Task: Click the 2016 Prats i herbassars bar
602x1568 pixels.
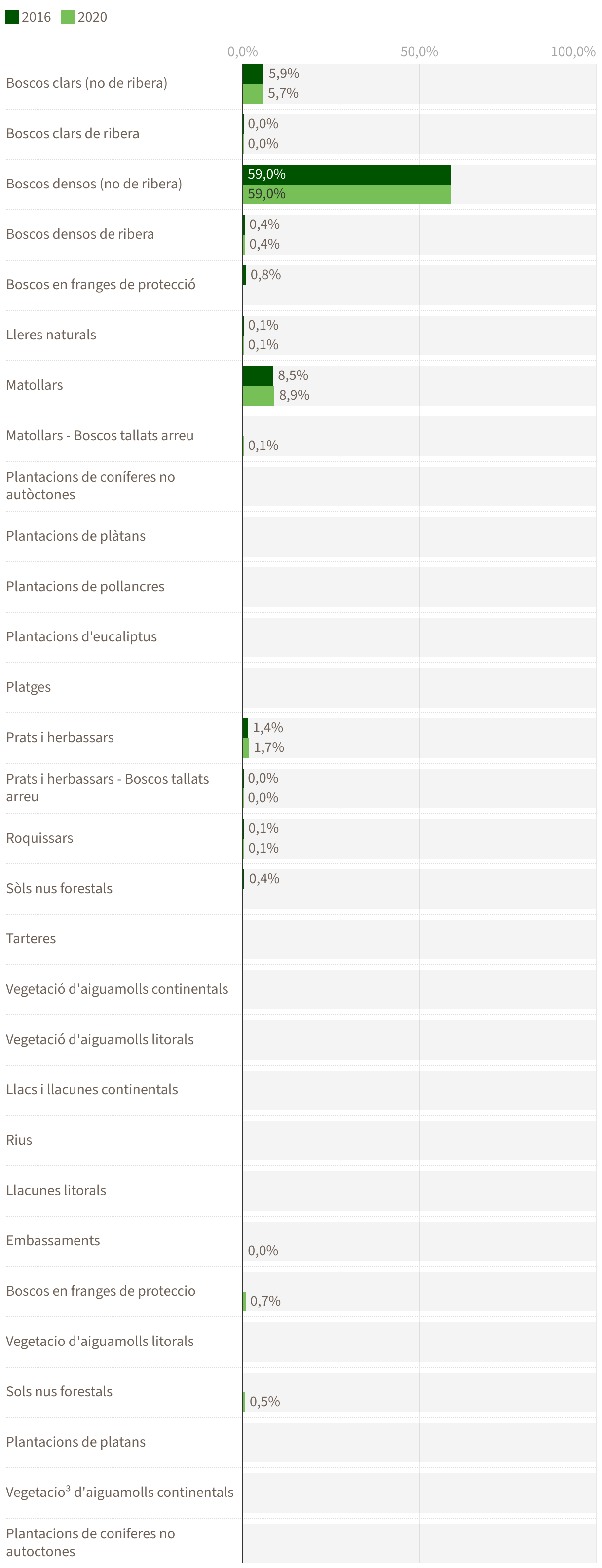Action: point(245,728)
